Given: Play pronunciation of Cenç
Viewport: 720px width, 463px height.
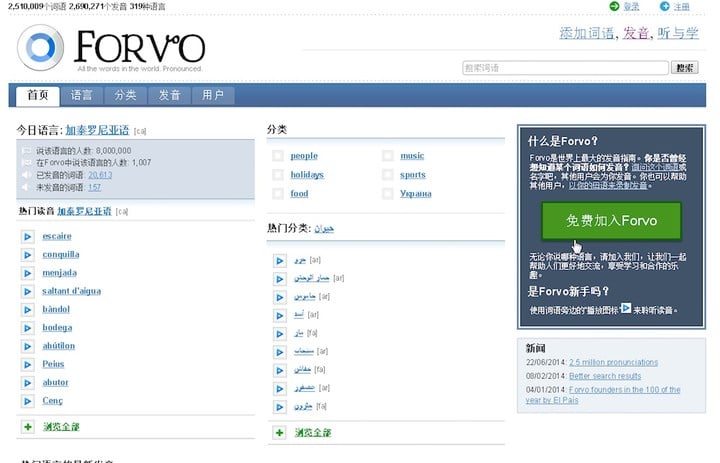Looking at the screenshot, I should [28, 401].
